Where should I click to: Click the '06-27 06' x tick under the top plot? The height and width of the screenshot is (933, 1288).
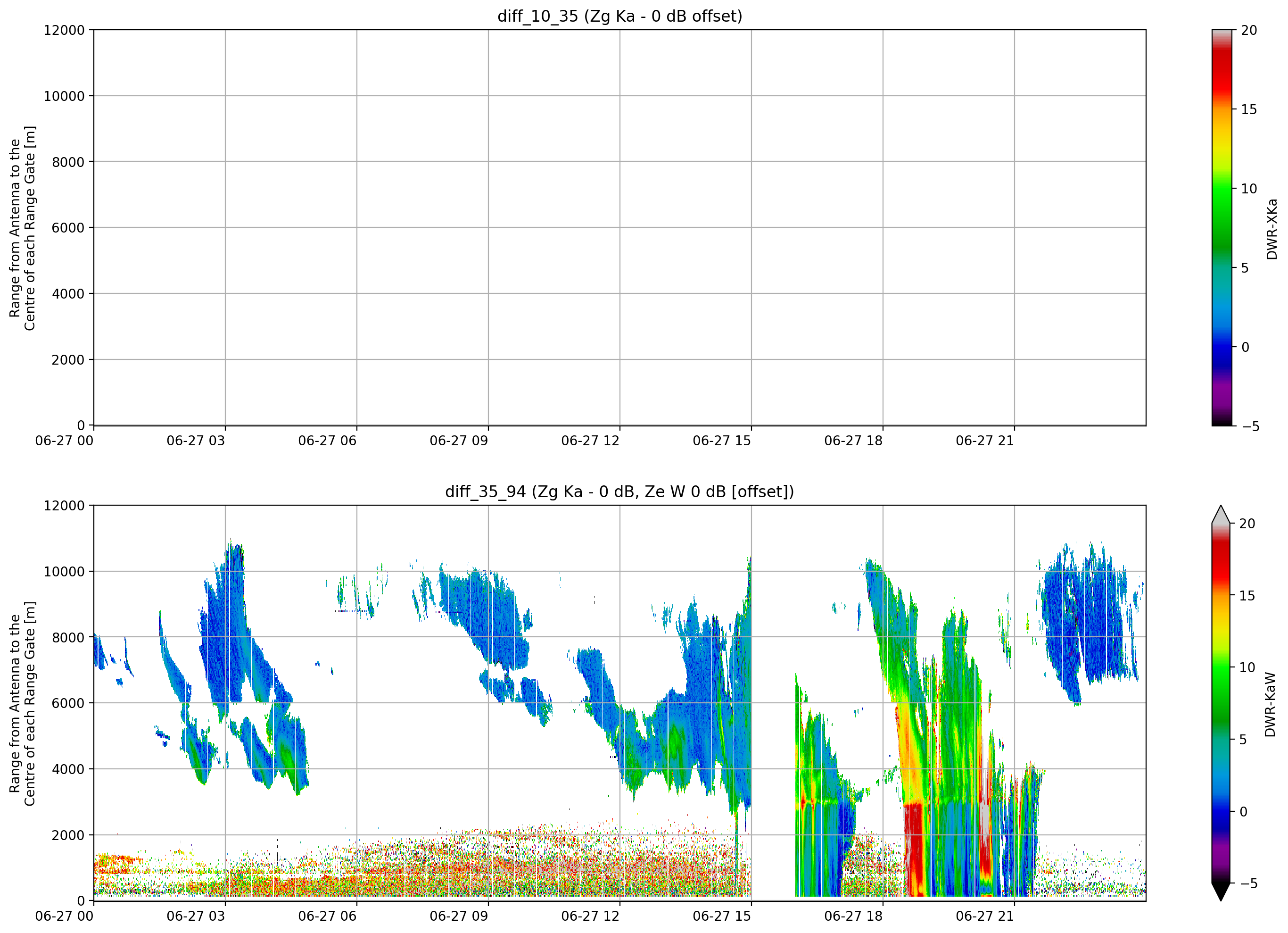[x=328, y=441]
